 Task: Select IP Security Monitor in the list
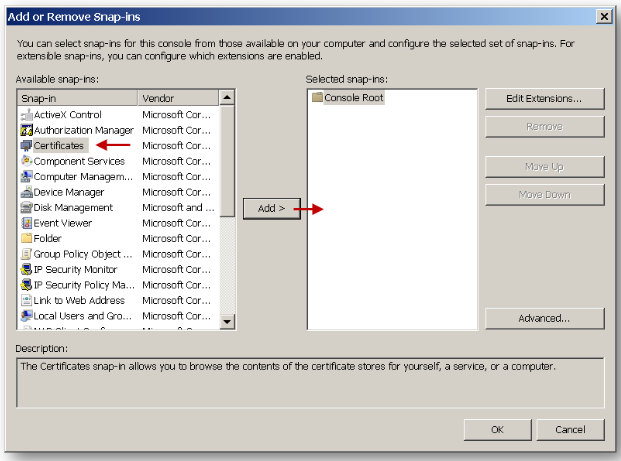pyautogui.click(x=75, y=269)
